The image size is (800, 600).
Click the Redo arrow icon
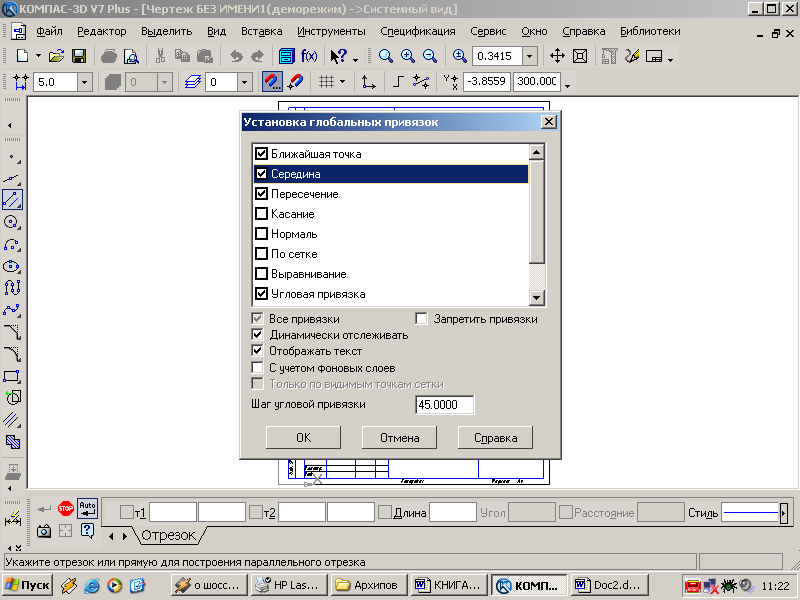pos(258,56)
